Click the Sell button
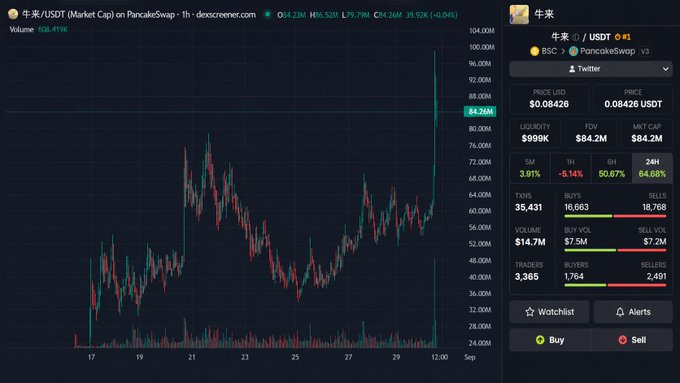This screenshot has height=383, width=680. [x=632, y=340]
